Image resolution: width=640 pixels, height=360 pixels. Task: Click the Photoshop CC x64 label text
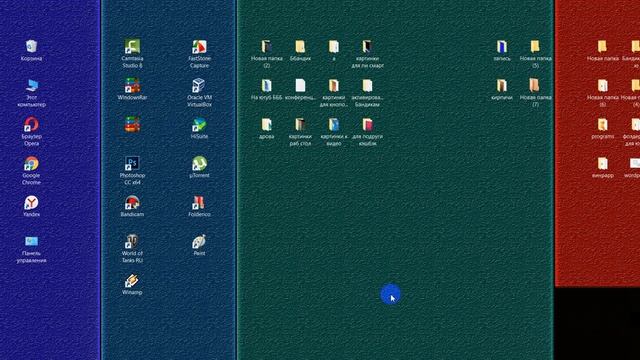coord(132,179)
